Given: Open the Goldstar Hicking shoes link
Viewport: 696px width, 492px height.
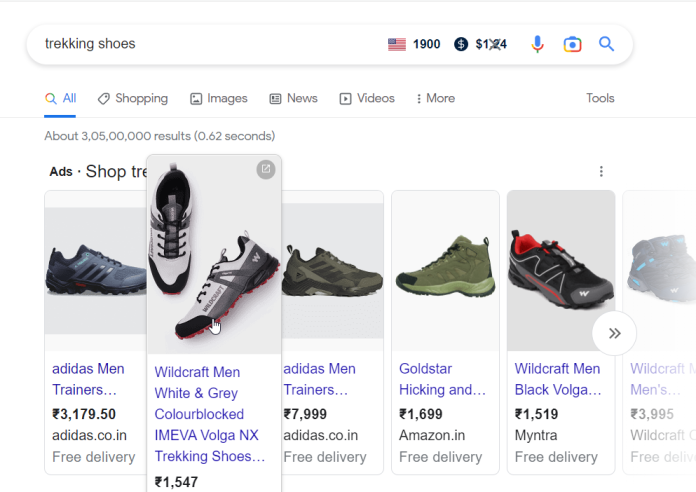Looking at the screenshot, I should coord(443,379).
